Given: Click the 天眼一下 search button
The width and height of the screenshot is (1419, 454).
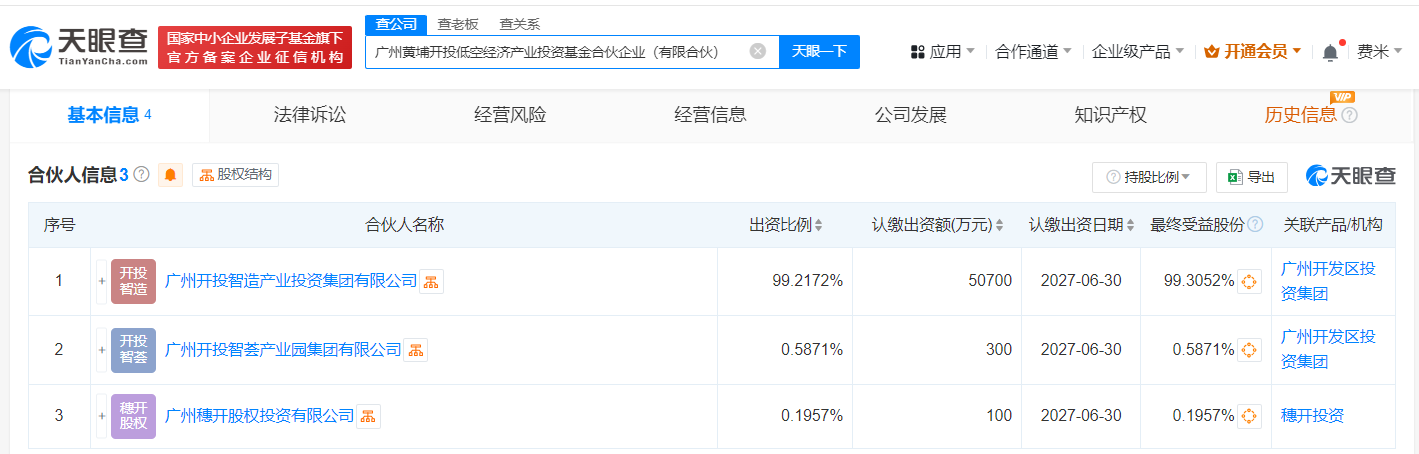Looking at the screenshot, I should tap(819, 51).
